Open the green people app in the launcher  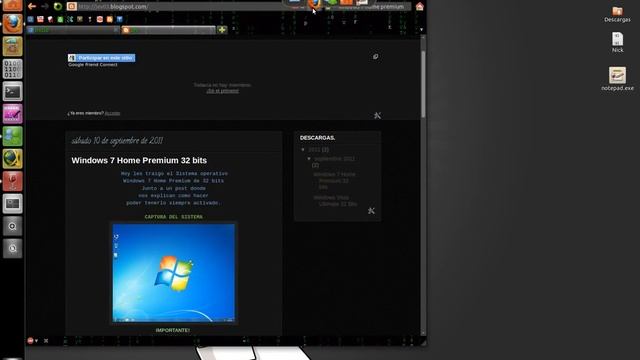[12, 136]
